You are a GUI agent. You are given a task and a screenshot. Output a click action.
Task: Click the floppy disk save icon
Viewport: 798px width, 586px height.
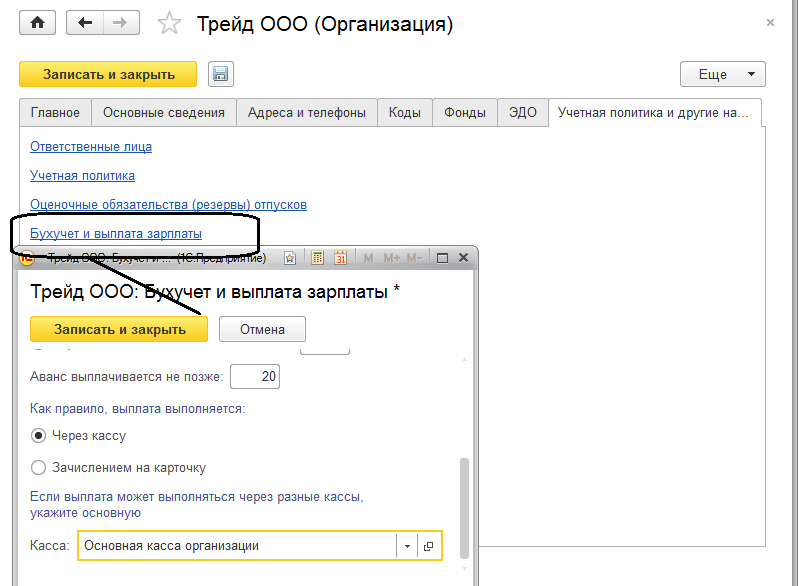tap(220, 74)
